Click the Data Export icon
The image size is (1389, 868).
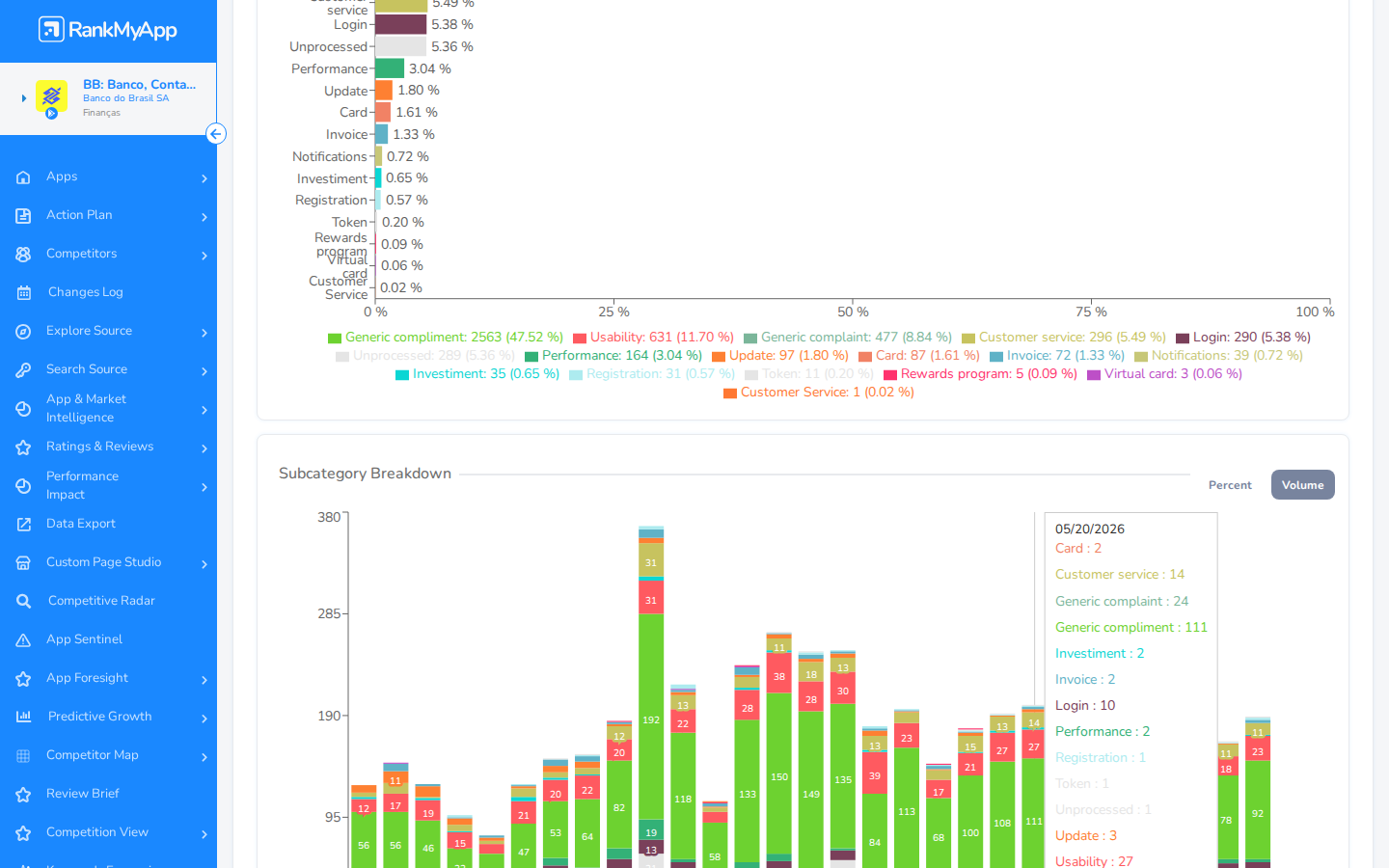coord(23,525)
